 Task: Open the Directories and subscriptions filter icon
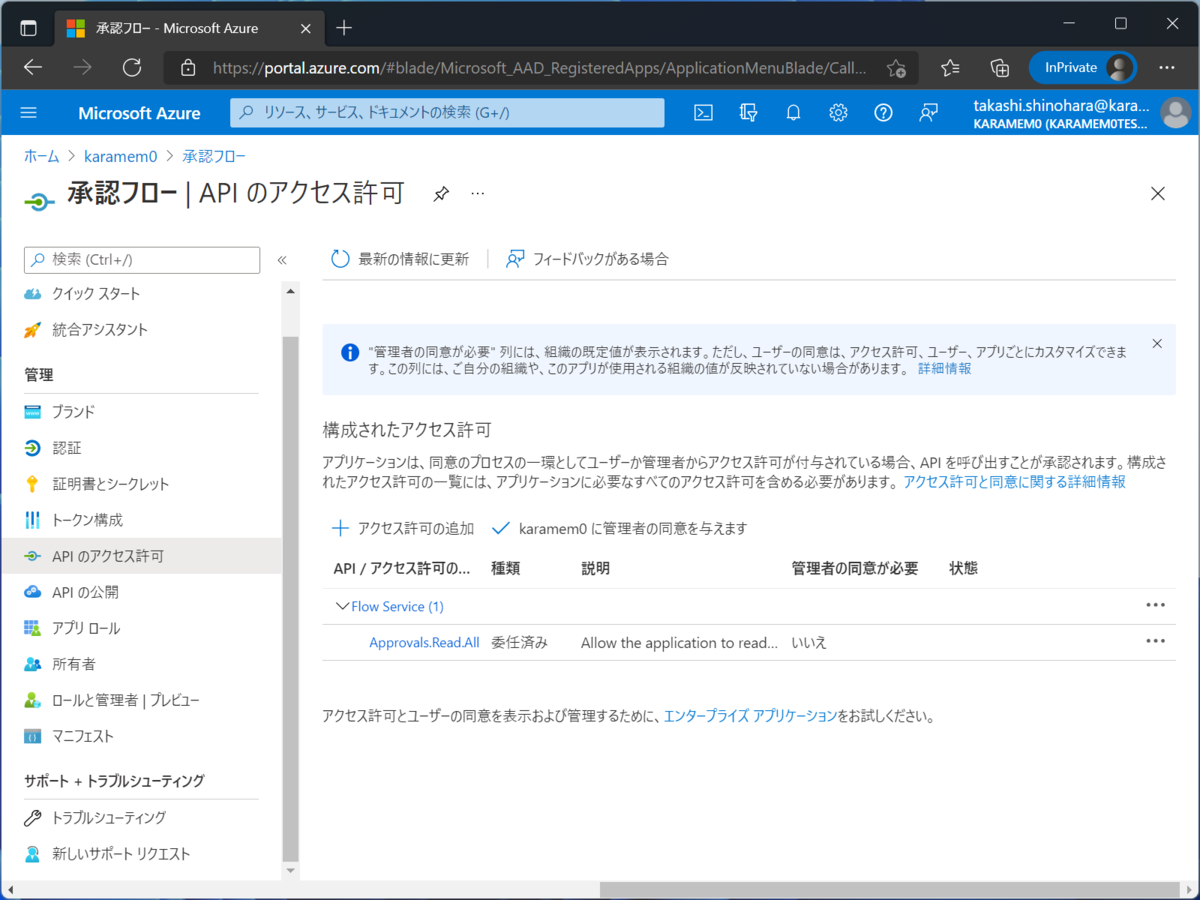click(x=749, y=113)
